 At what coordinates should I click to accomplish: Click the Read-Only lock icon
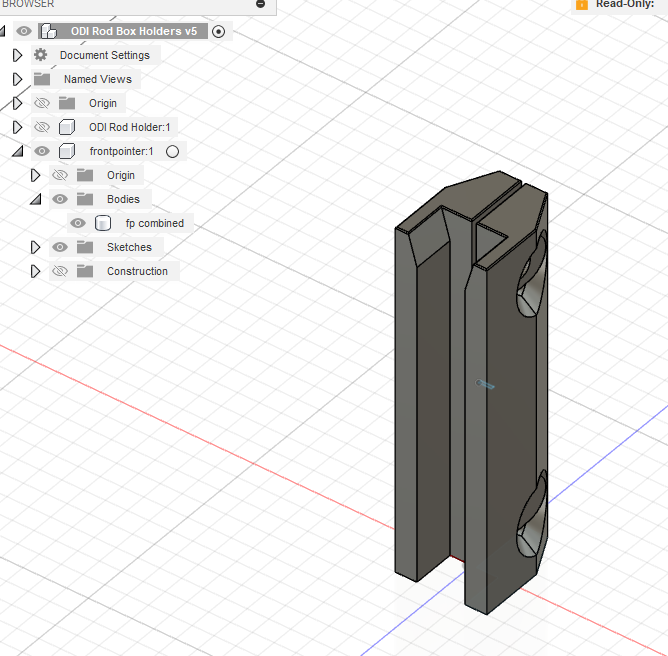click(x=582, y=4)
